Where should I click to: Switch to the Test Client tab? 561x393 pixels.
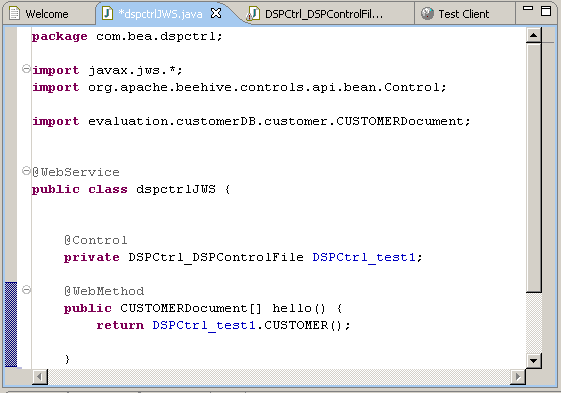click(x=464, y=14)
